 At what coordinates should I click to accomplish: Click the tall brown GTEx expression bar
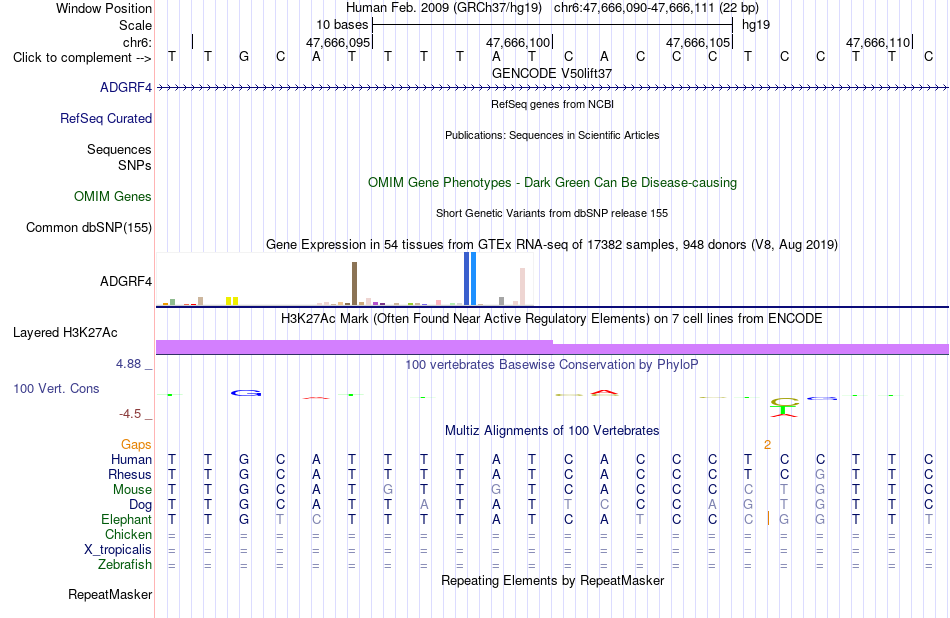point(354,283)
